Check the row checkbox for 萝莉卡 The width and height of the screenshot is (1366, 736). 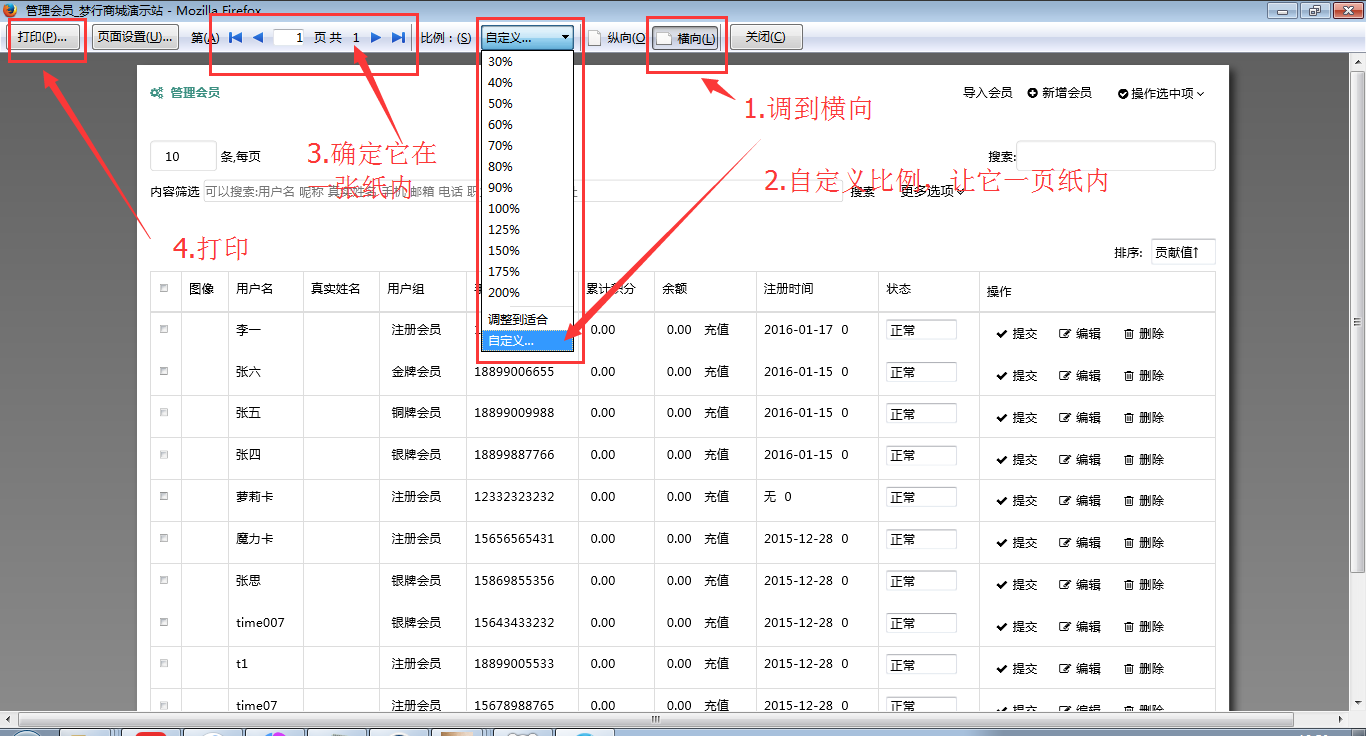pos(165,497)
